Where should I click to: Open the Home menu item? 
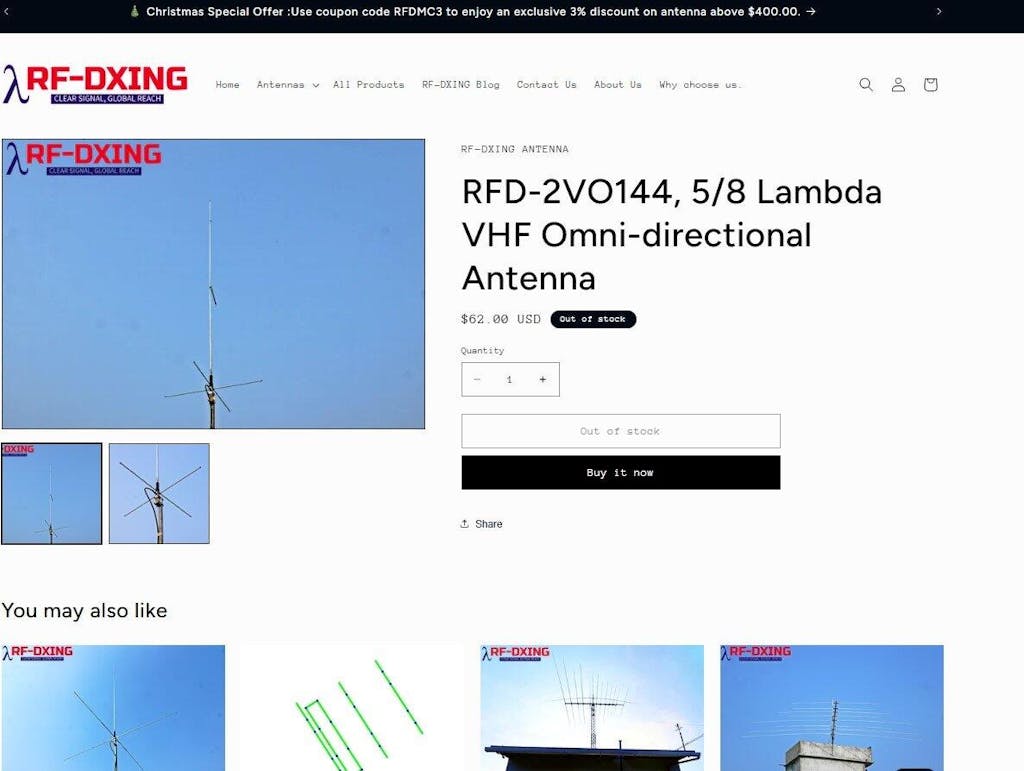coord(227,85)
